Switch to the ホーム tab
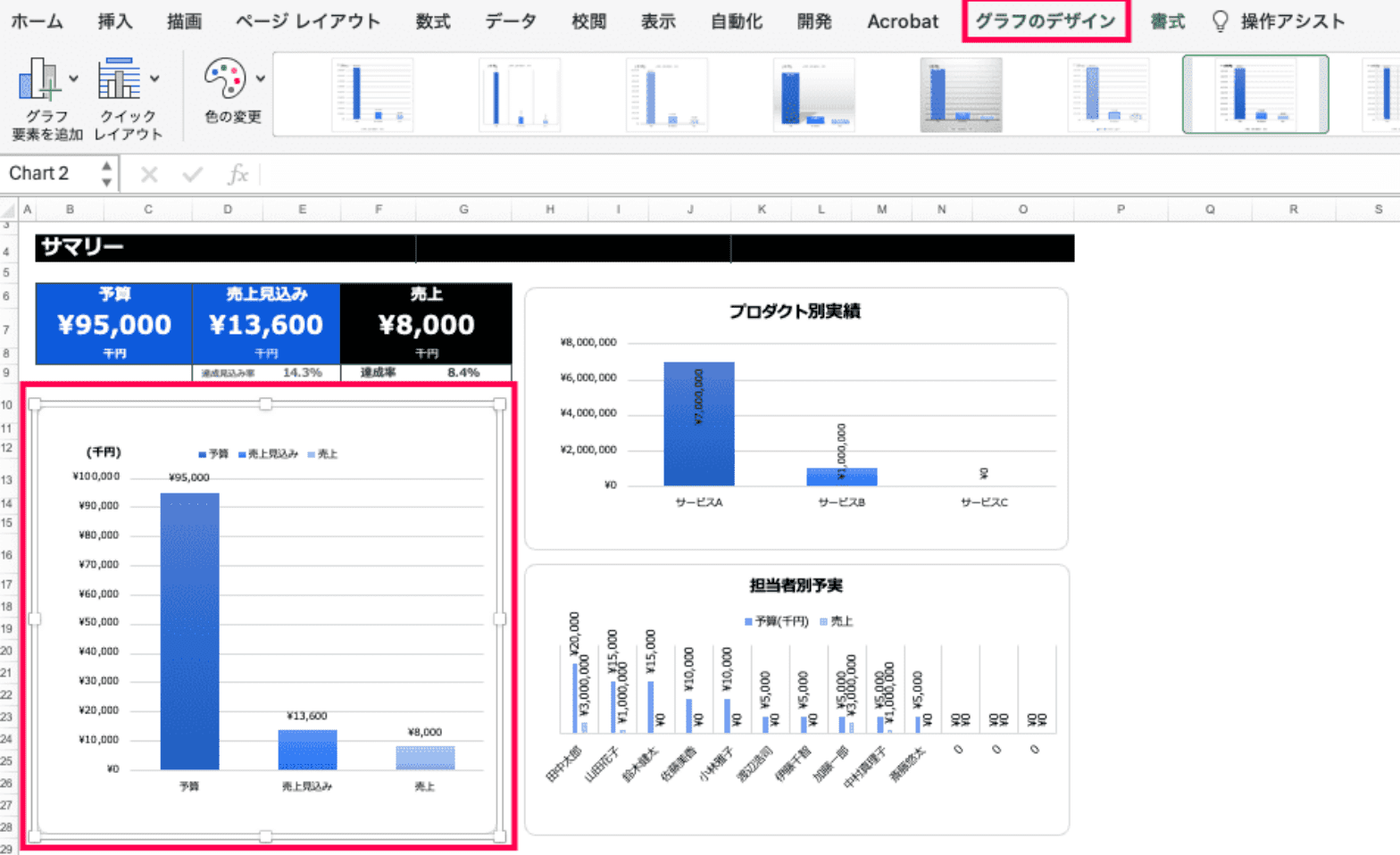1400x855 pixels. coord(37,21)
